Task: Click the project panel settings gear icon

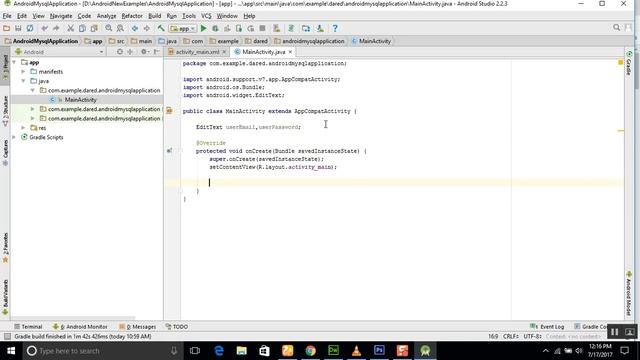Action: coord(144,52)
